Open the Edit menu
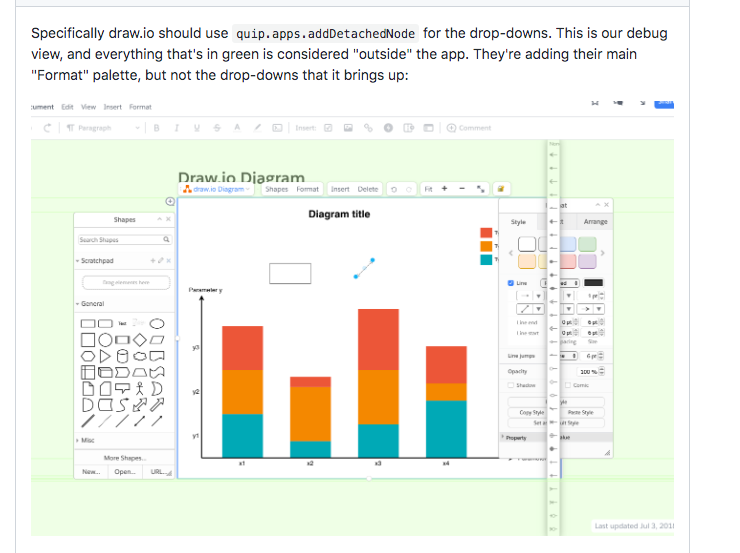740x553 pixels. coord(67,107)
